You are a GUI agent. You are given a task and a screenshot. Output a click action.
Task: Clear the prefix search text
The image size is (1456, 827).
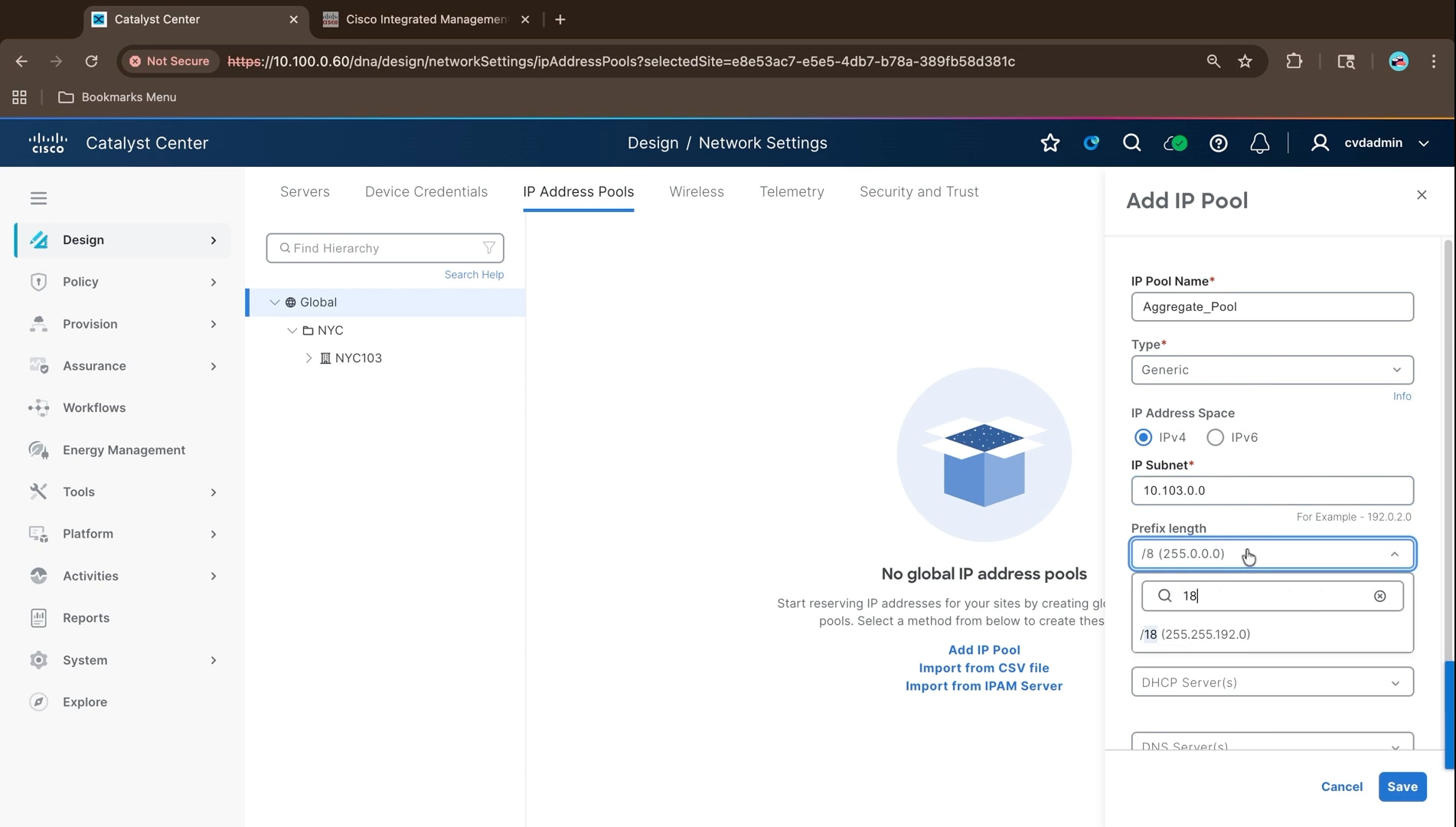pyautogui.click(x=1379, y=596)
